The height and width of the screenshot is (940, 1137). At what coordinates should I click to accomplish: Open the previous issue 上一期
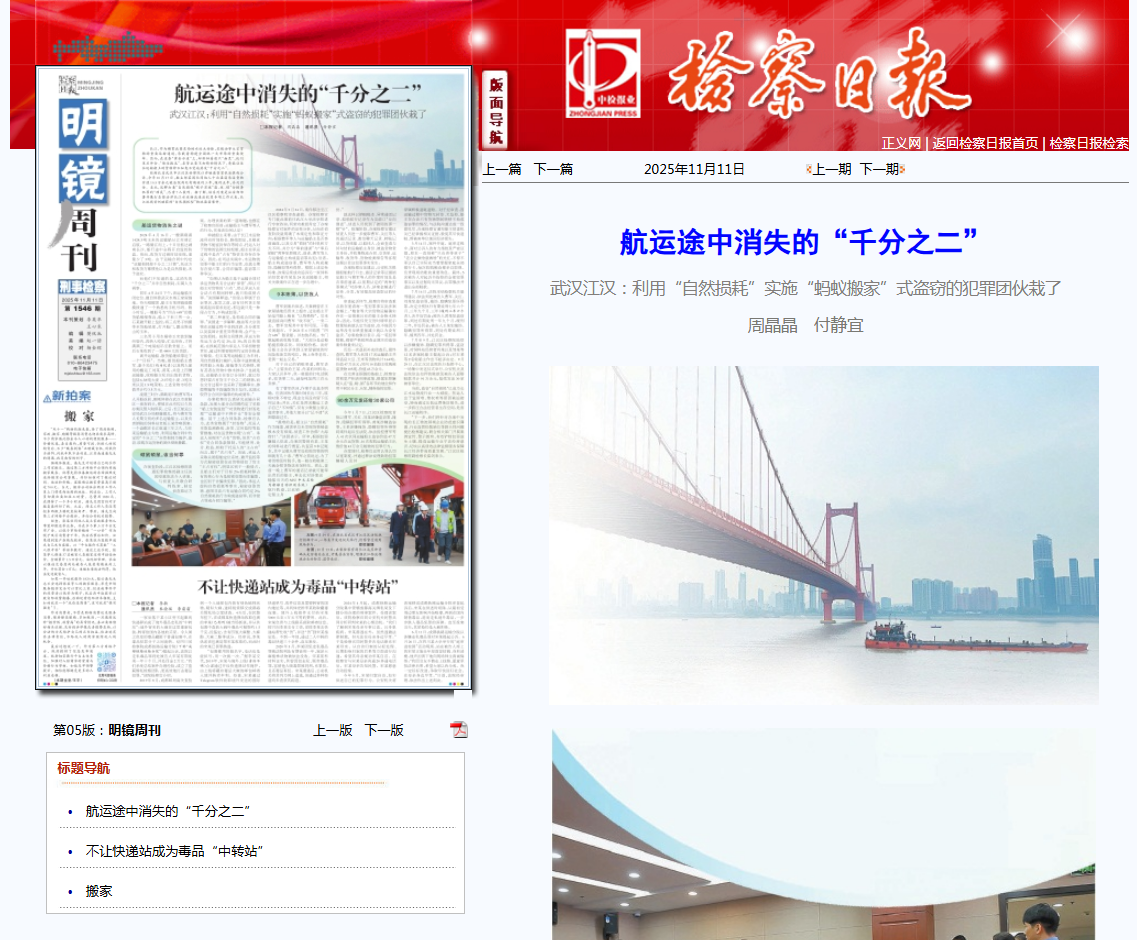831,170
